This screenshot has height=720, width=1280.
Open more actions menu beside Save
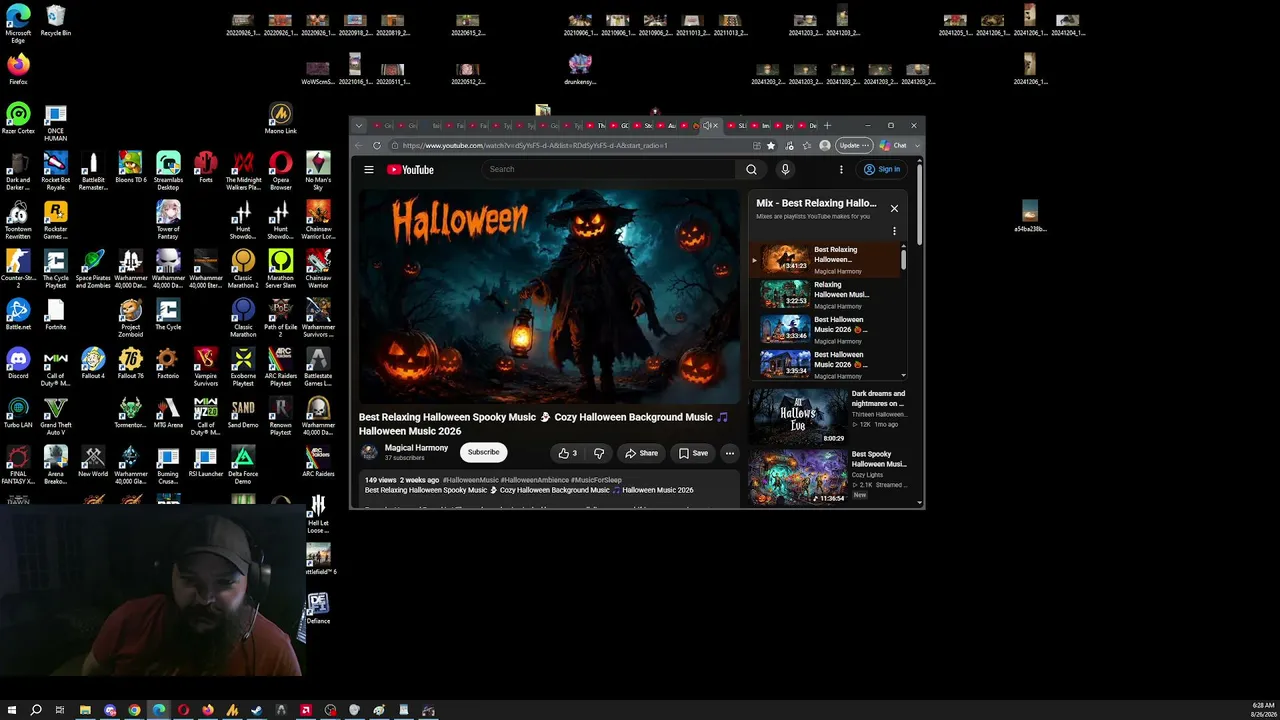(x=730, y=453)
